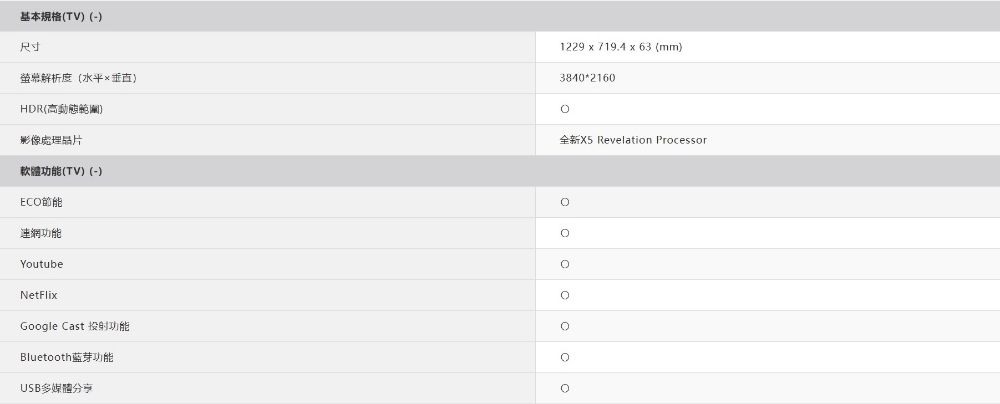Click the circle mark in the NetFlix row
This screenshot has width=1000, height=404.
click(x=565, y=295)
